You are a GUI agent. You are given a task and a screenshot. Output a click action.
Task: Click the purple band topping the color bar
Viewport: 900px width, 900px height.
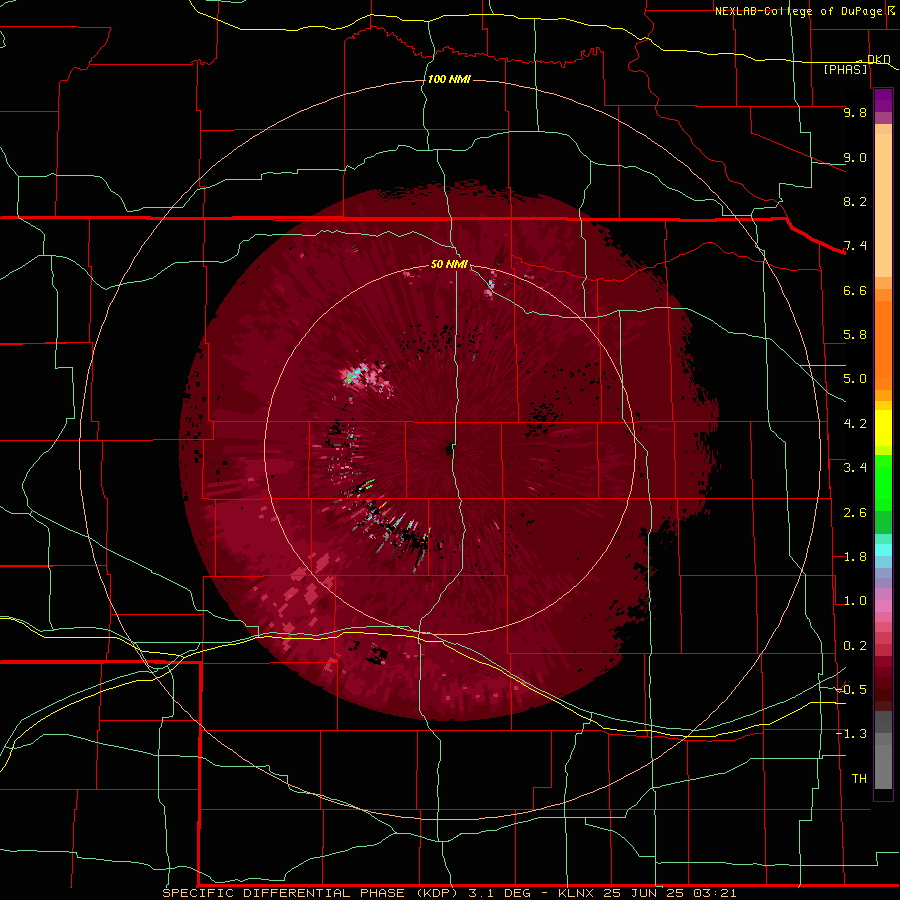883,100
